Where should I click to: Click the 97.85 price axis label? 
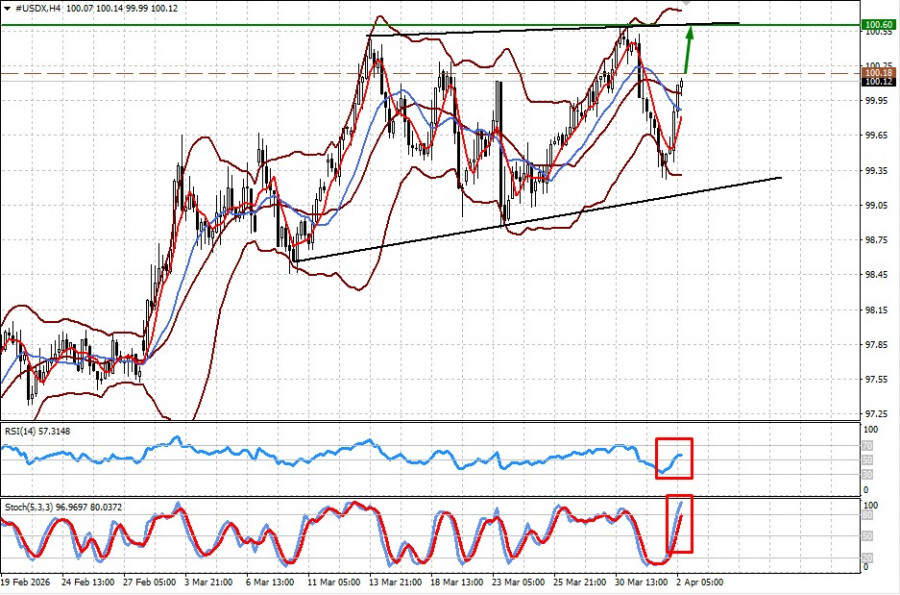click(x=877, y=344)
